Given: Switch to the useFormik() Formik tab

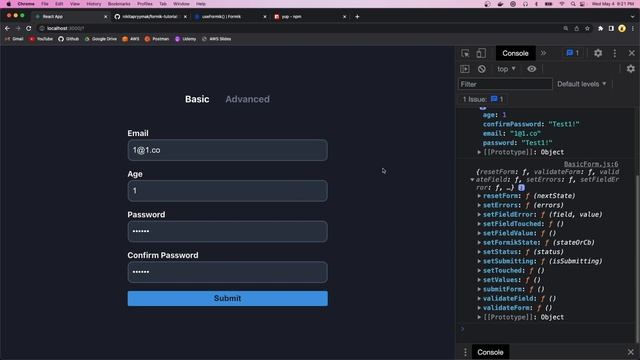Looking at the screenshot, I should (x=229, y=17).
